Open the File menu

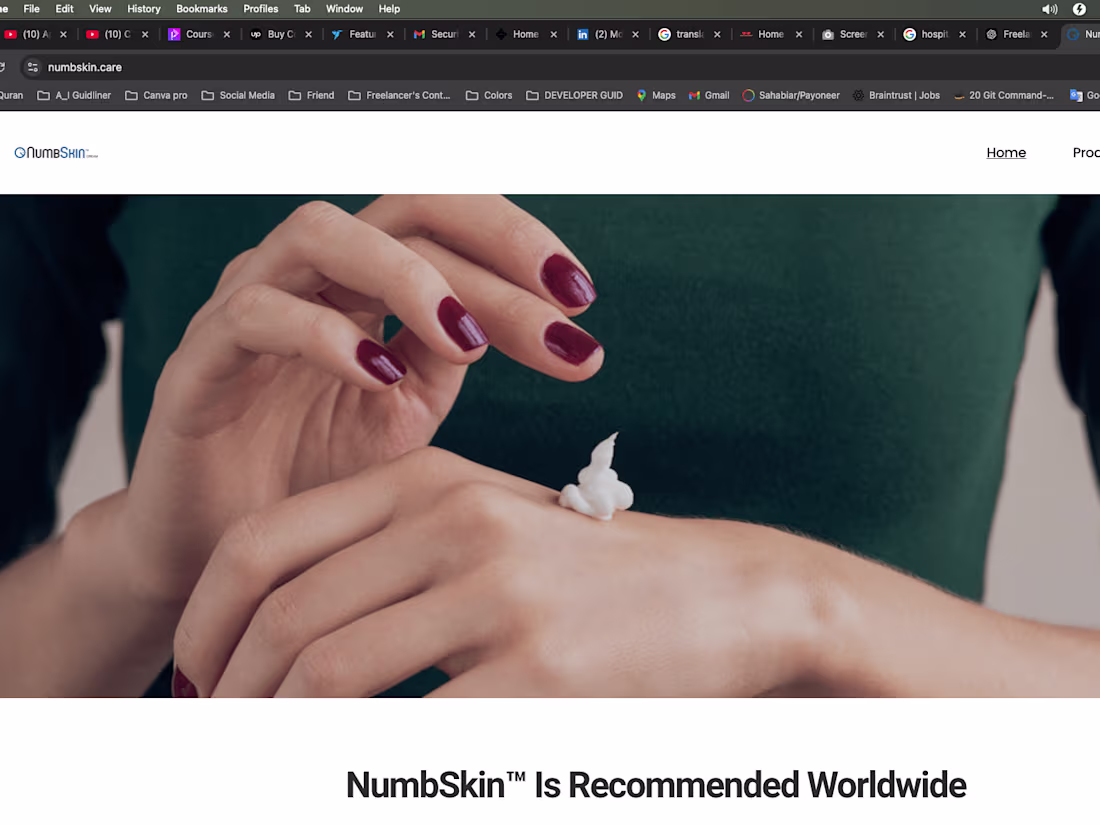click(x=32, y=9)
